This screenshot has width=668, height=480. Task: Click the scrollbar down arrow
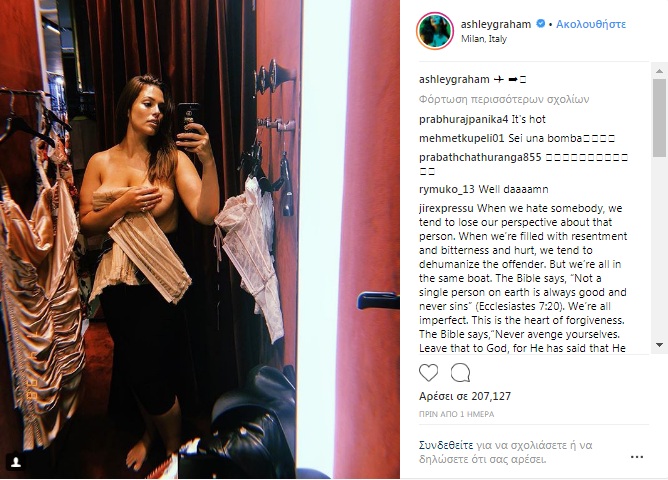pos(659,345)
